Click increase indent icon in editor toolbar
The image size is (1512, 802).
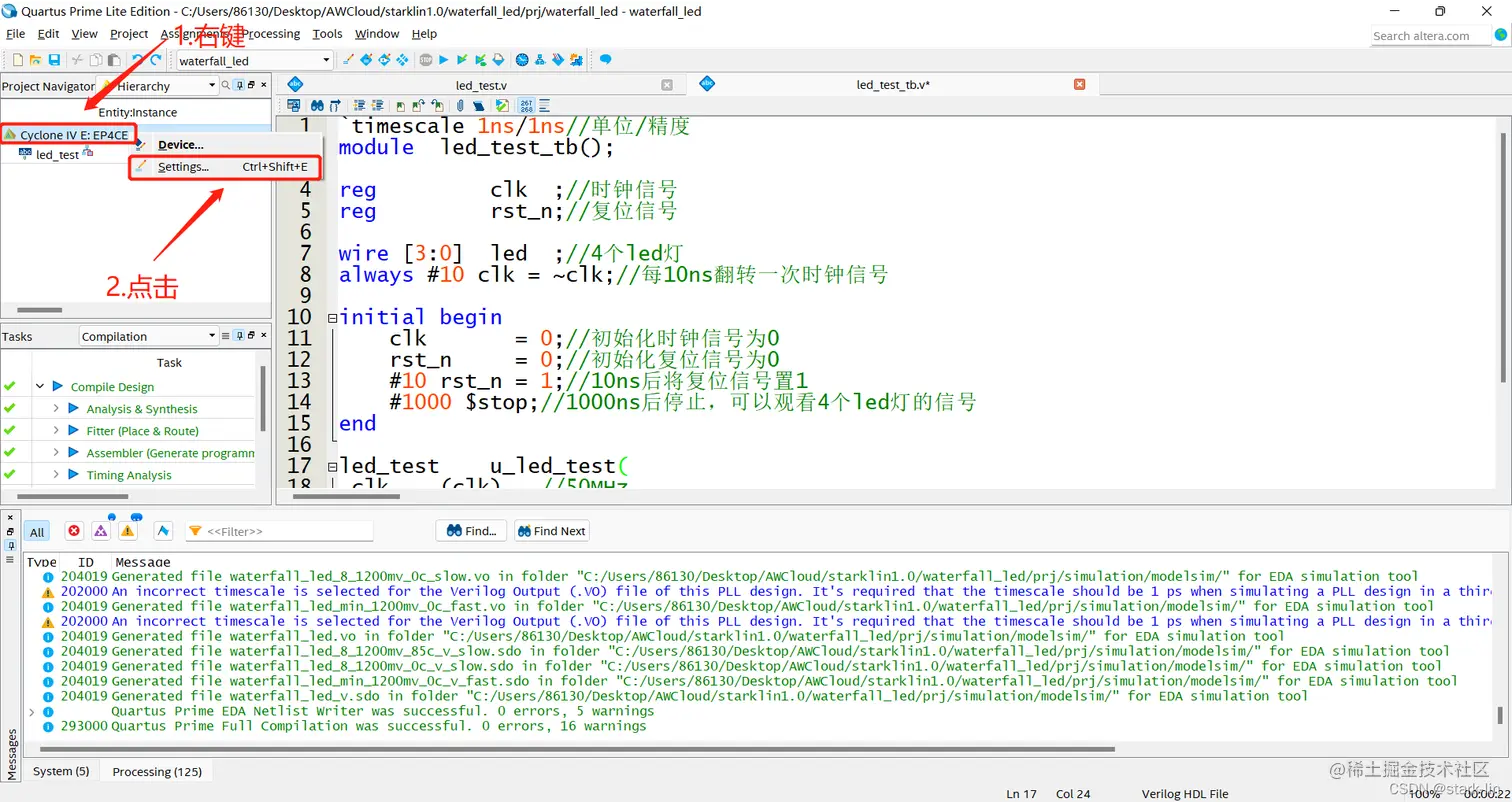359,105
